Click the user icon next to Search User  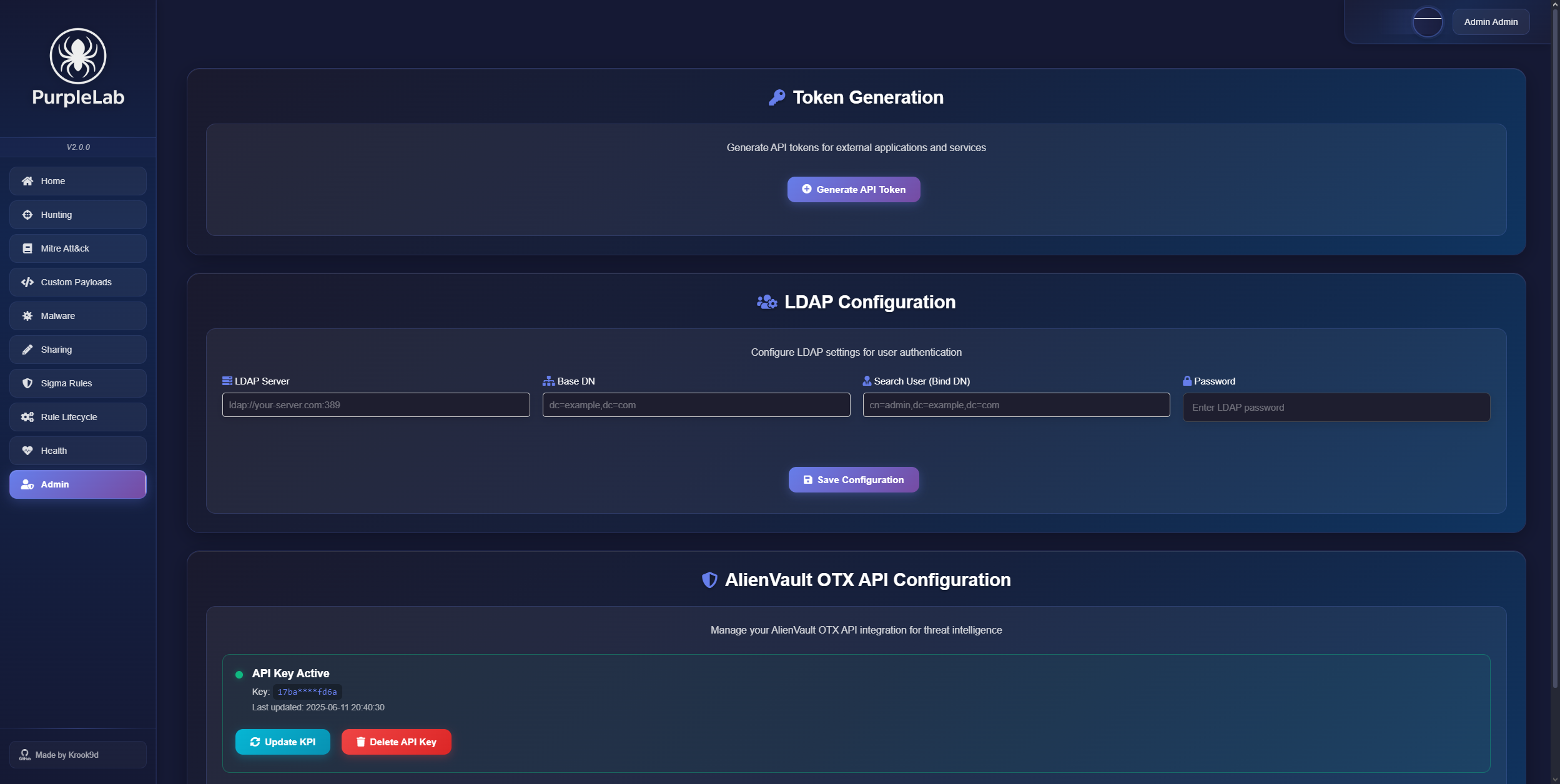[867, 381]
